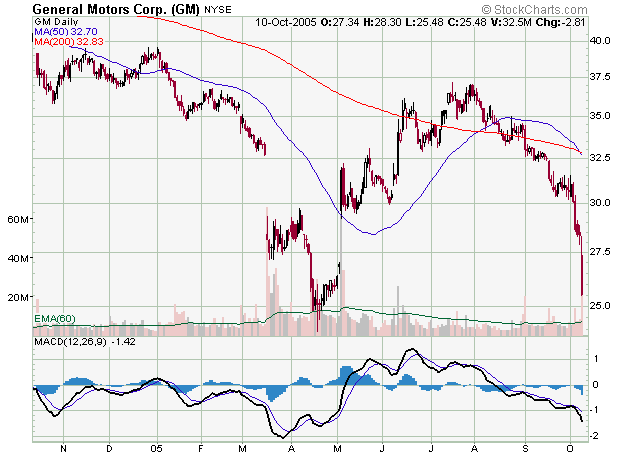Click the 30.0 price axis label

tap(599, 203)
